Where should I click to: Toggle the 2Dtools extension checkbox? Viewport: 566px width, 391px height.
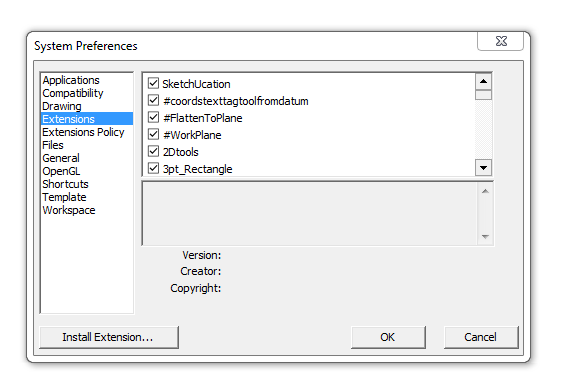click(153, 151)
